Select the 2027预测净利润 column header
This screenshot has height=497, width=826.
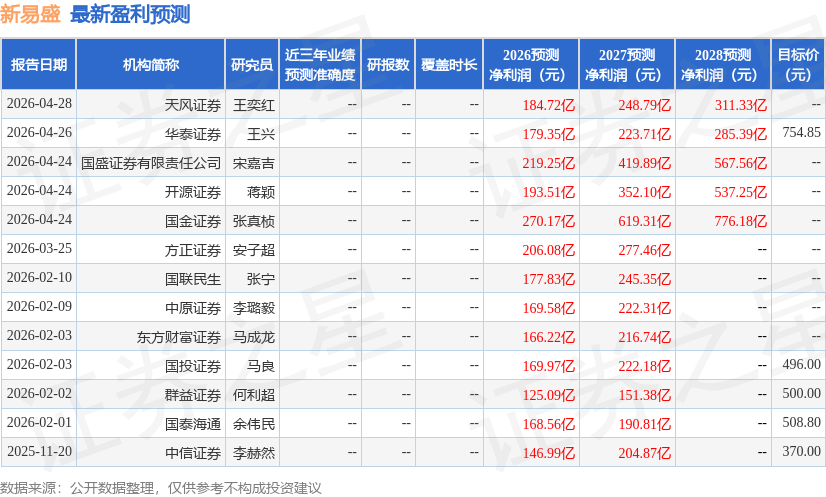(627, 64)
